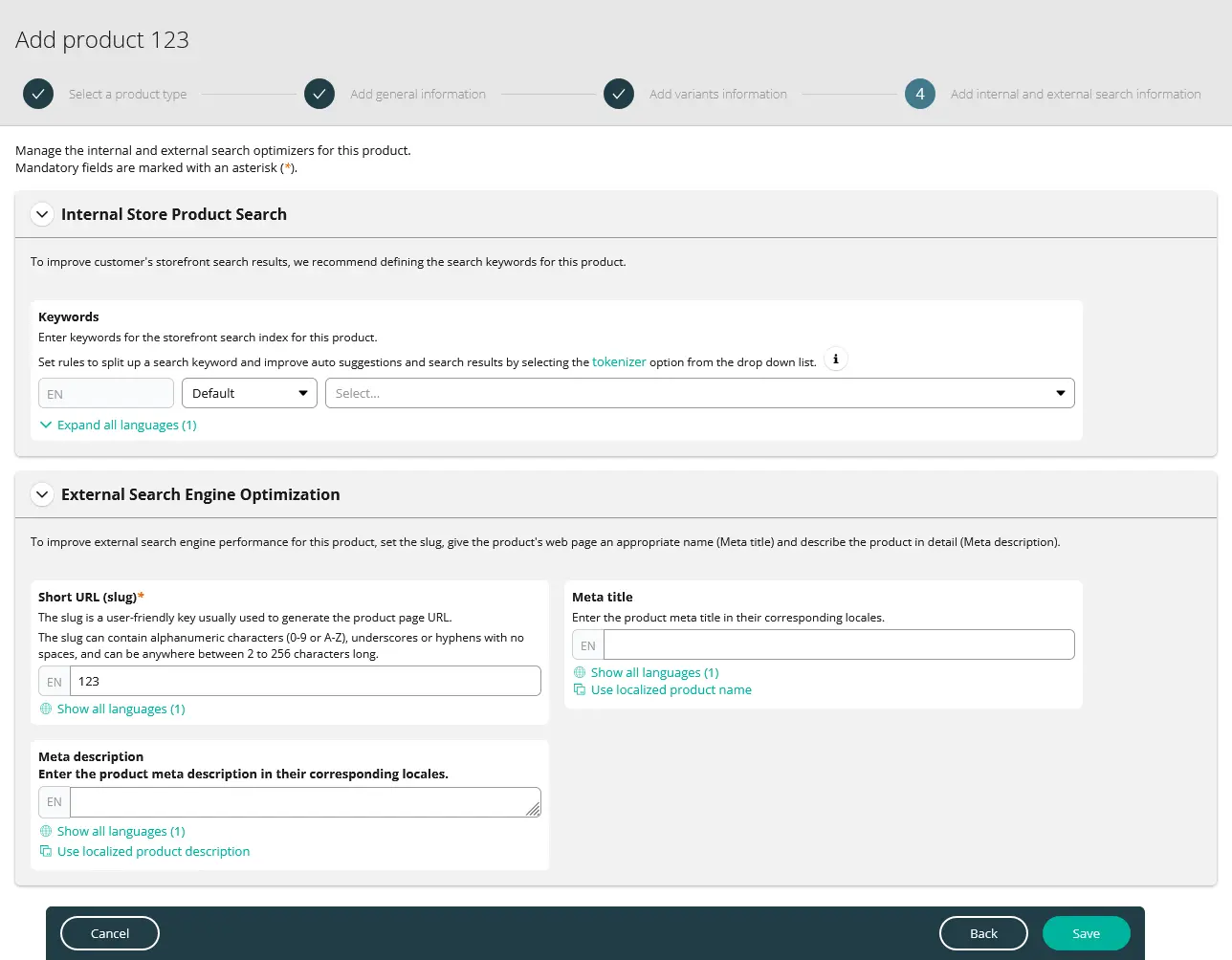Go Back to the previous step

pyautogui.click(x=983, y=933)
